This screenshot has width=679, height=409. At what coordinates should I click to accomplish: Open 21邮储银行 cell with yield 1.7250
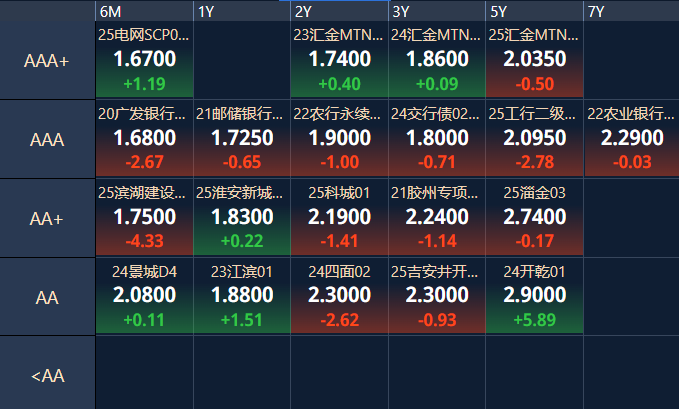[x=241, y=138]
